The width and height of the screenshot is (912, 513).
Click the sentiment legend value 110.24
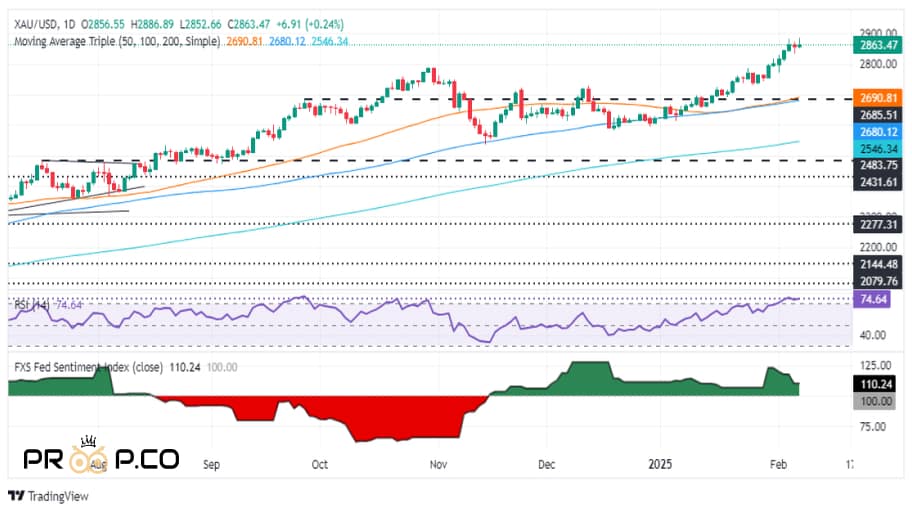pyautogui.click(x=184, y=367)
